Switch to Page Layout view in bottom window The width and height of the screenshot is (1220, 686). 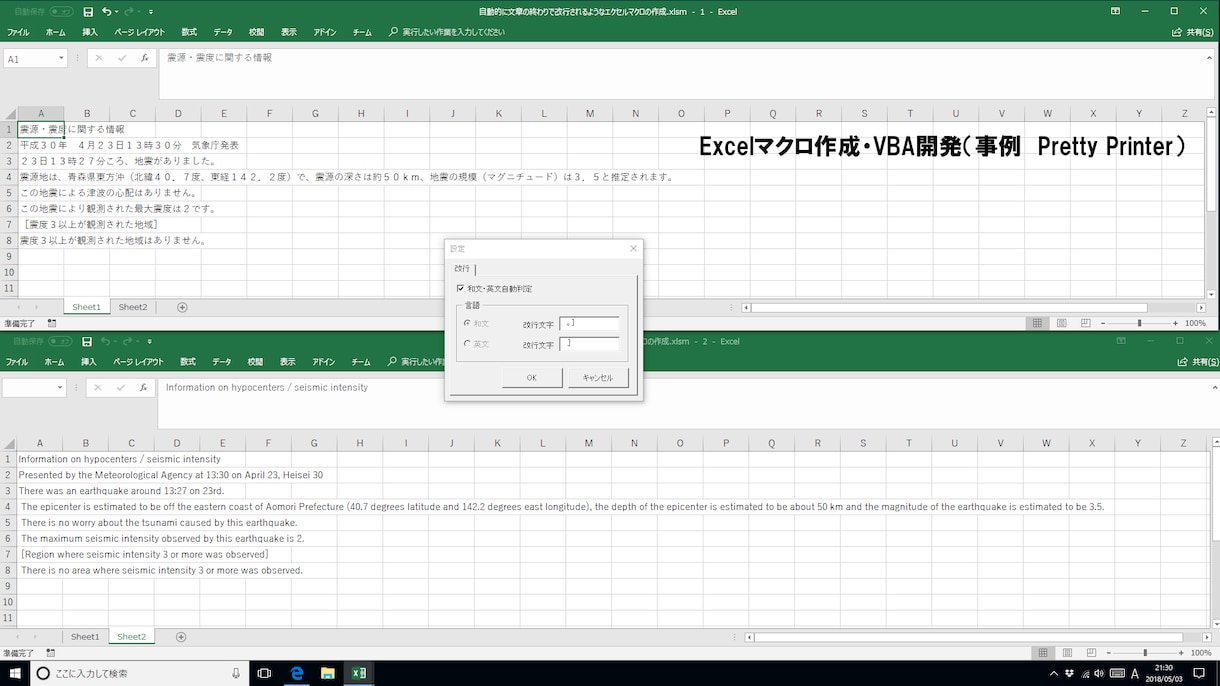[1067, 653]
